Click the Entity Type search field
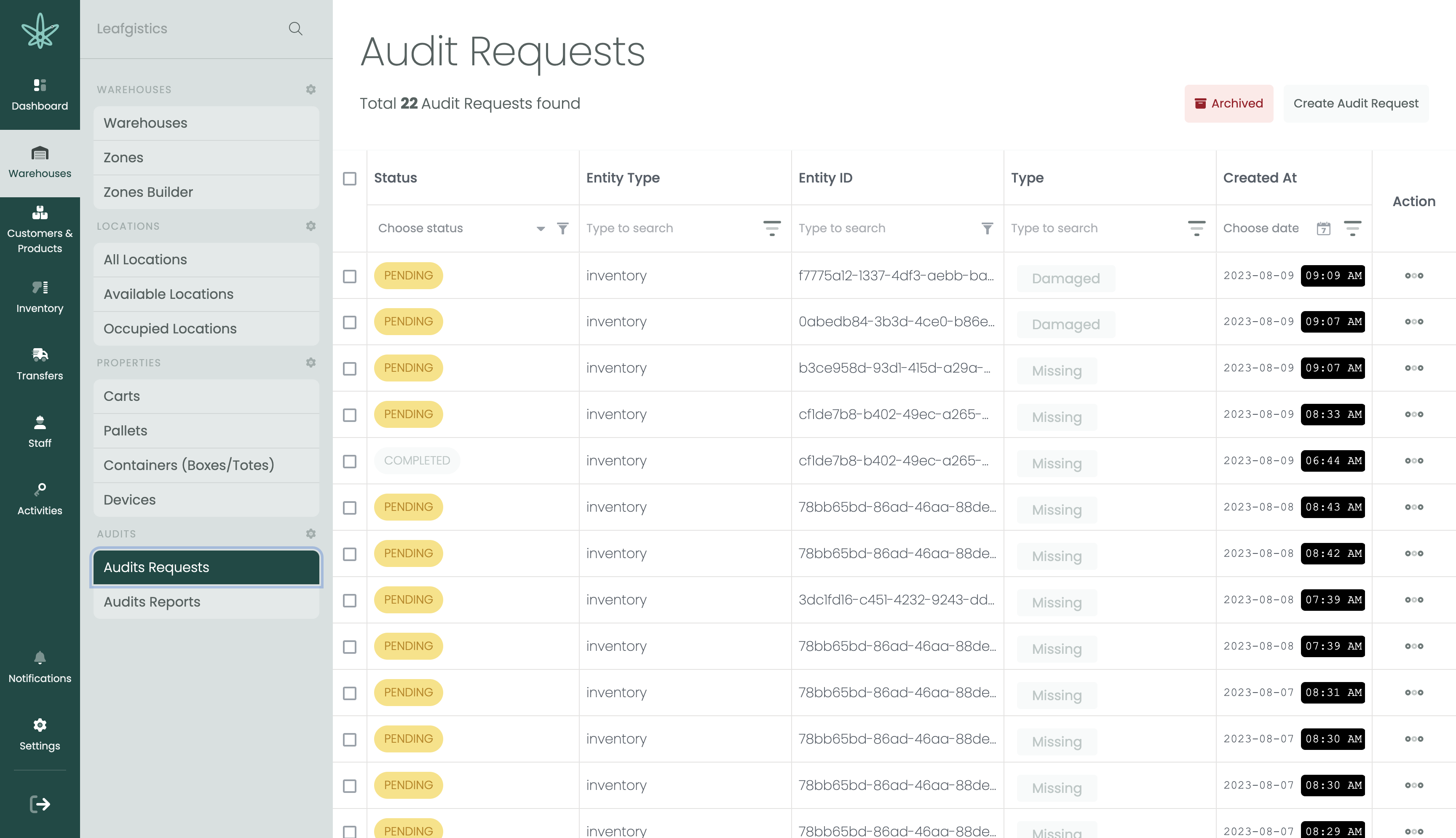The height and width of the screenshot is (838, 1456). pyautogui.click(x=670, y=228)
